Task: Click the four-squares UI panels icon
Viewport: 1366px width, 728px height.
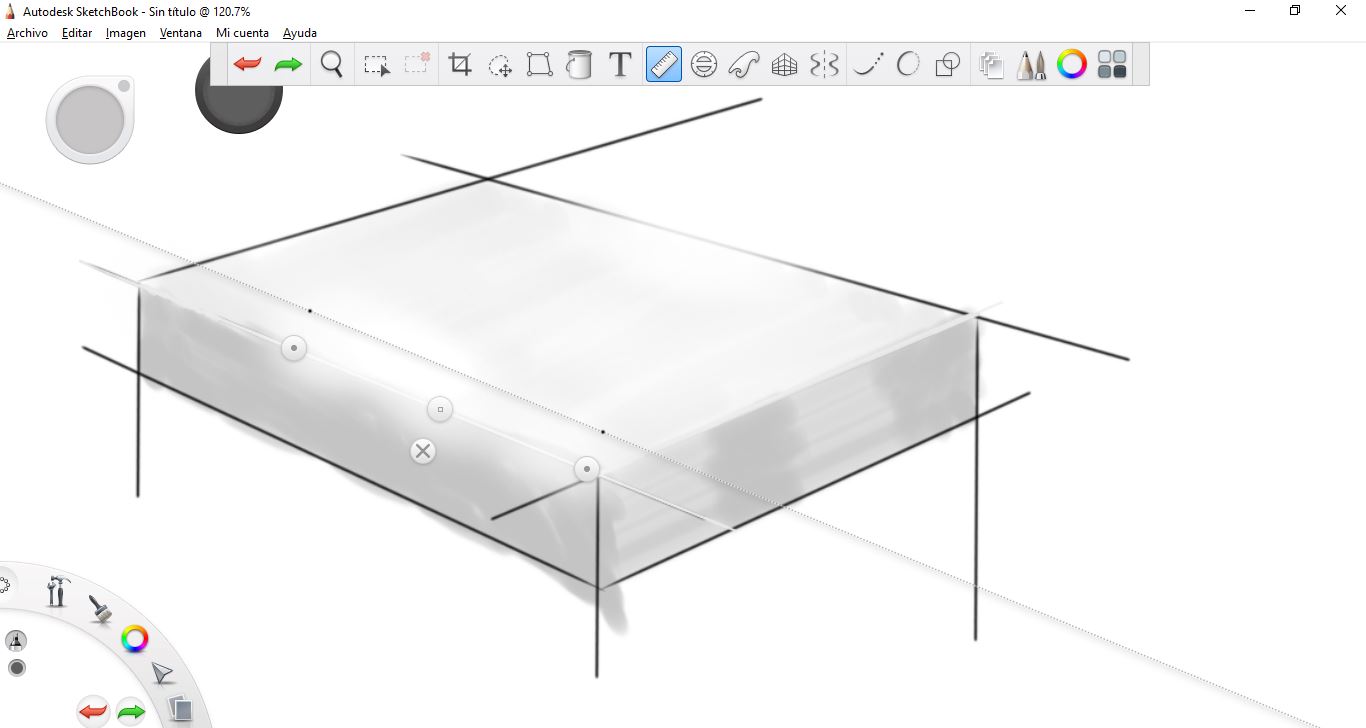Action: 1112,65
